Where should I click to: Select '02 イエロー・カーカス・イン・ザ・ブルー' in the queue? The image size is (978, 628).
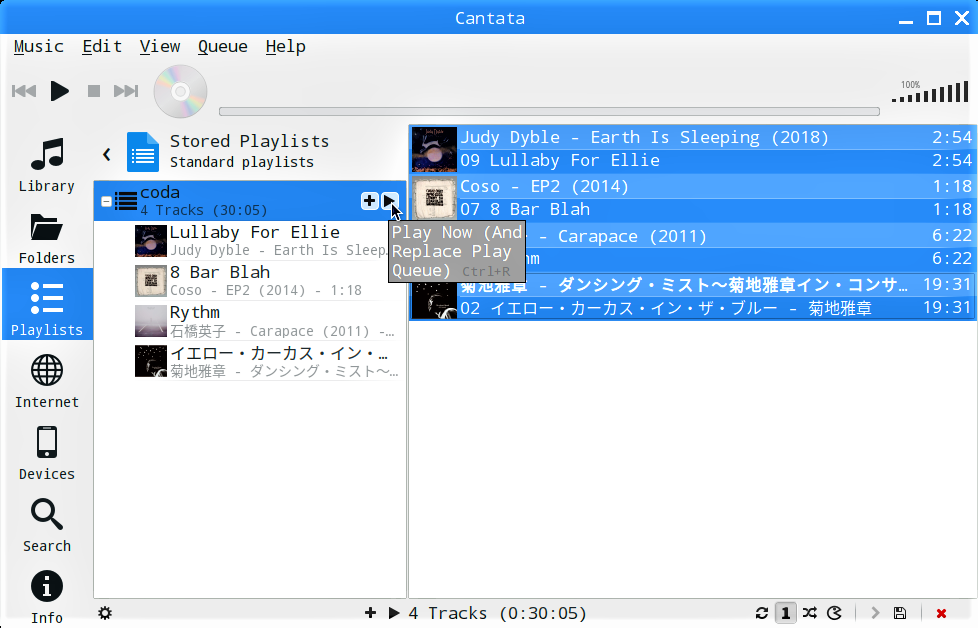coord(692,308)
